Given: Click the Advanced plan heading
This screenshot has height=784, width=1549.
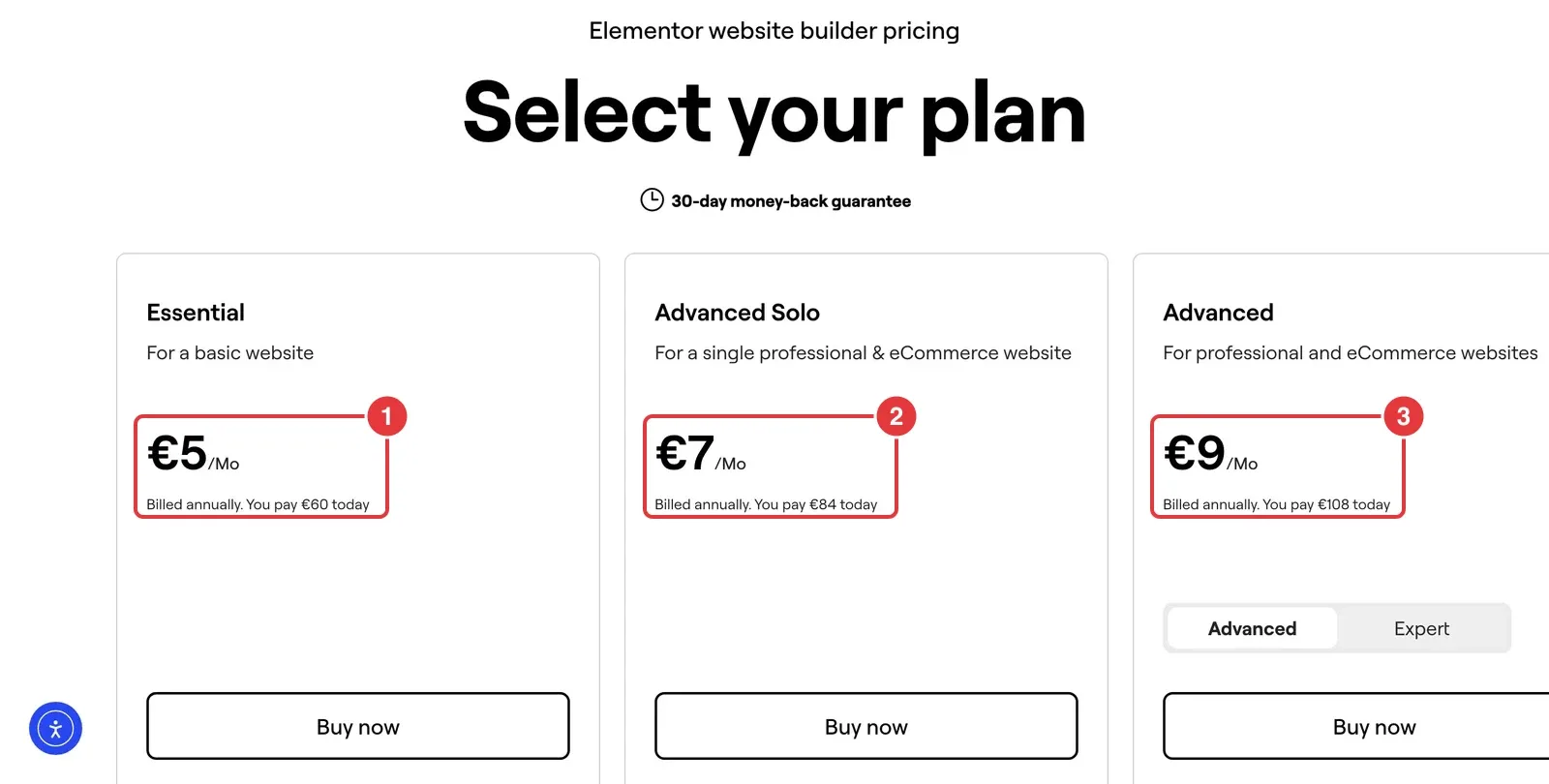Looking at the screenshot, I should coord(1218,313).
